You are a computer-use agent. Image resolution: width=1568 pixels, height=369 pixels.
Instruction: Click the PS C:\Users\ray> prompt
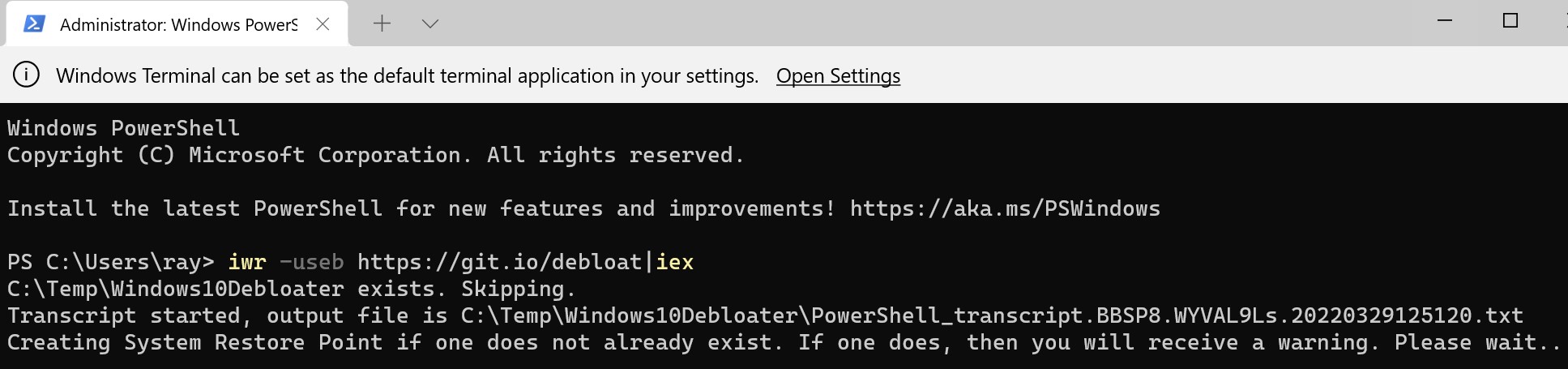110,262
